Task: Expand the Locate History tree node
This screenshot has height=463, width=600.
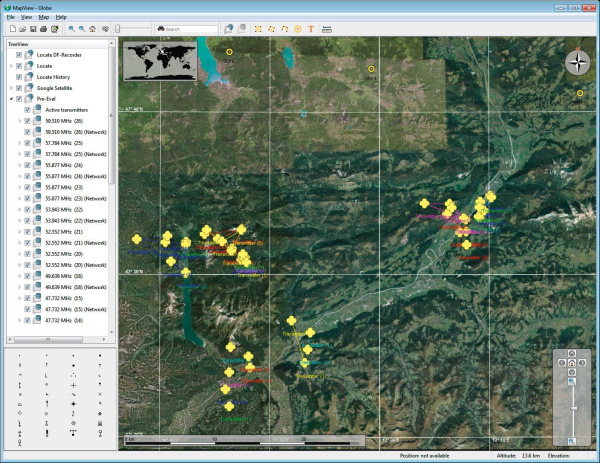Action: 10,76
